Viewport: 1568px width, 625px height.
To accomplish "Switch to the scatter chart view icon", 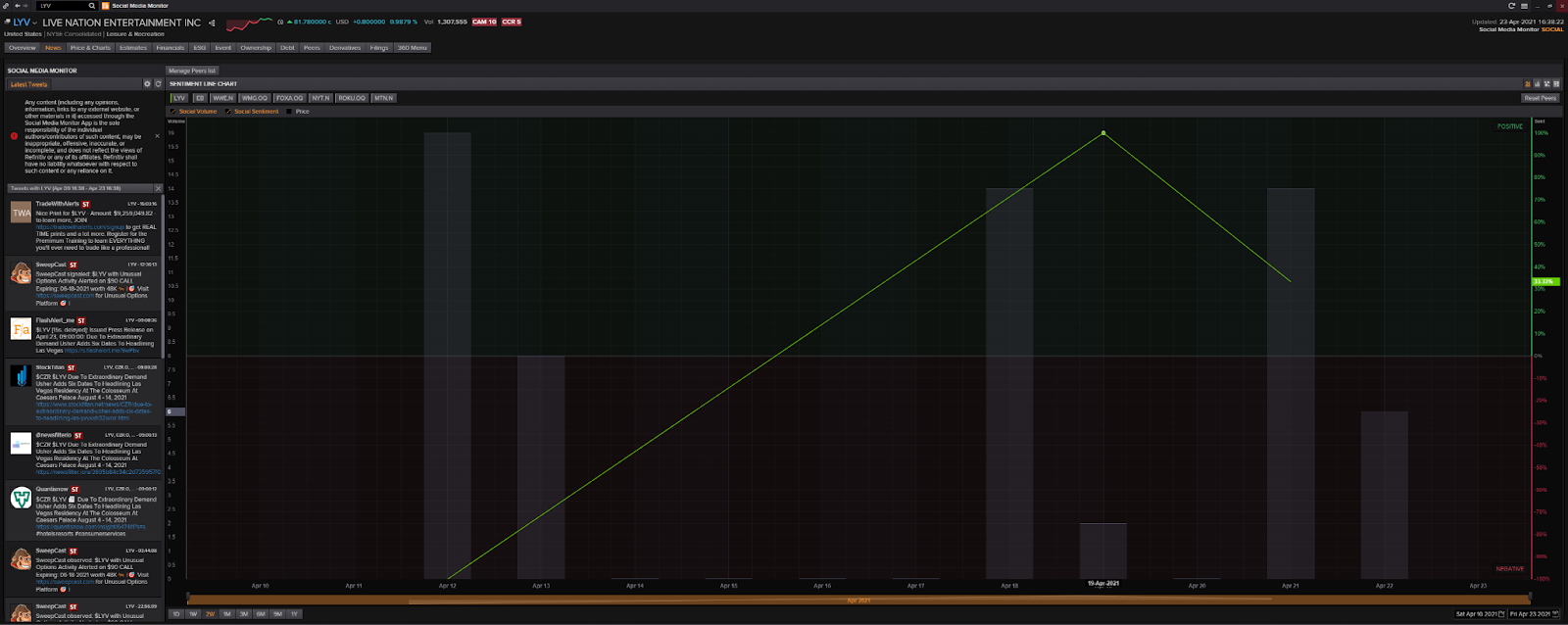I will pos(1546,84).
